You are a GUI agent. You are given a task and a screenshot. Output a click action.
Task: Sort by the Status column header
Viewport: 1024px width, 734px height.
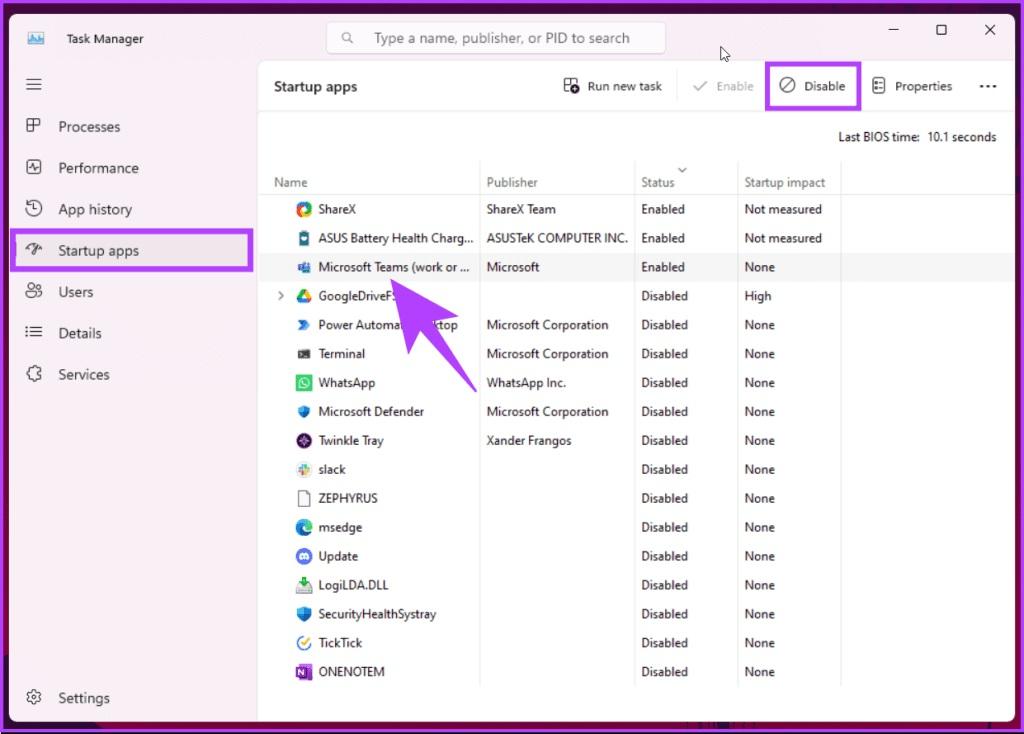658,182
